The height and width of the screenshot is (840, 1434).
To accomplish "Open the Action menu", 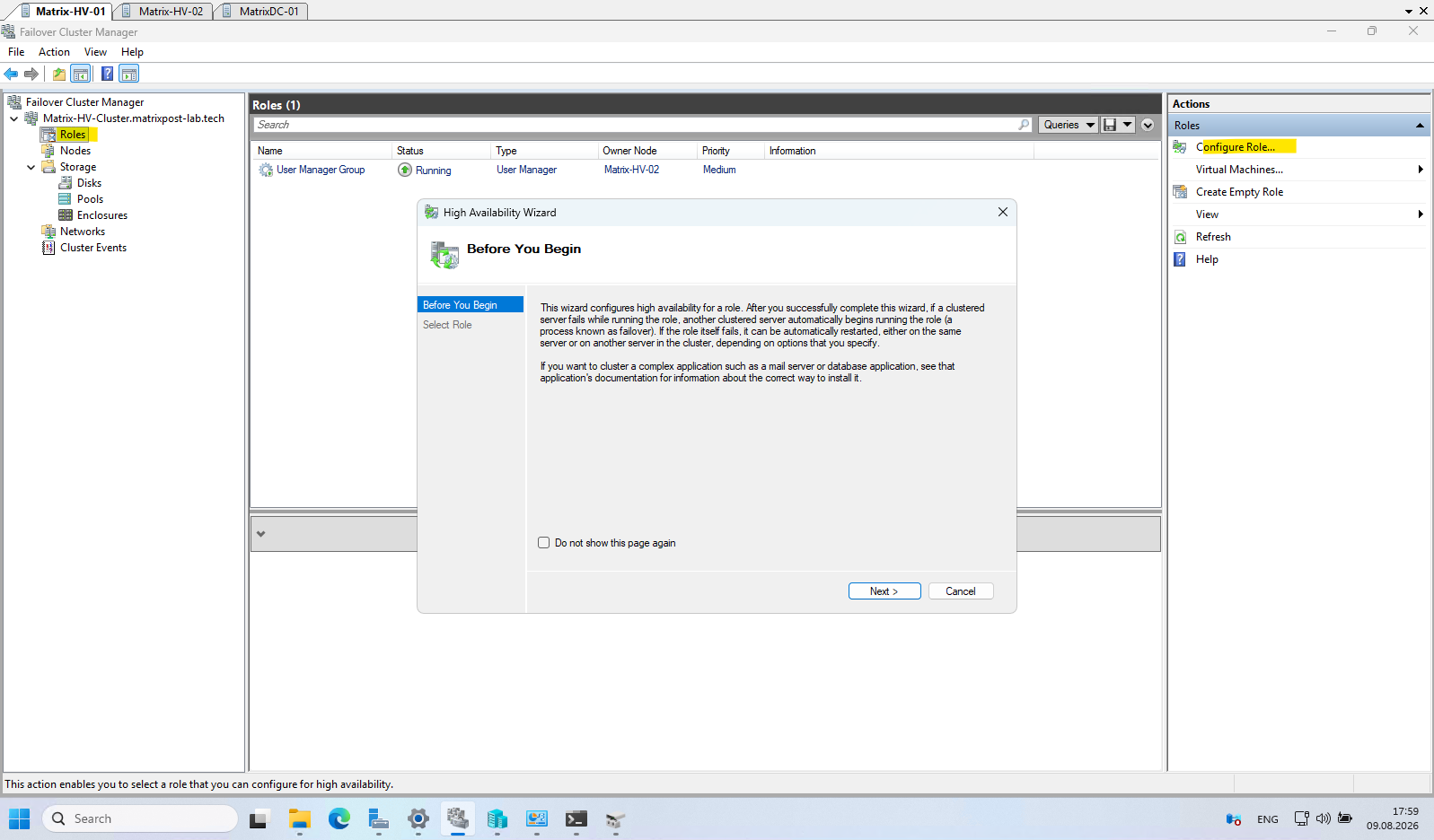I will [x=54, y=52].
